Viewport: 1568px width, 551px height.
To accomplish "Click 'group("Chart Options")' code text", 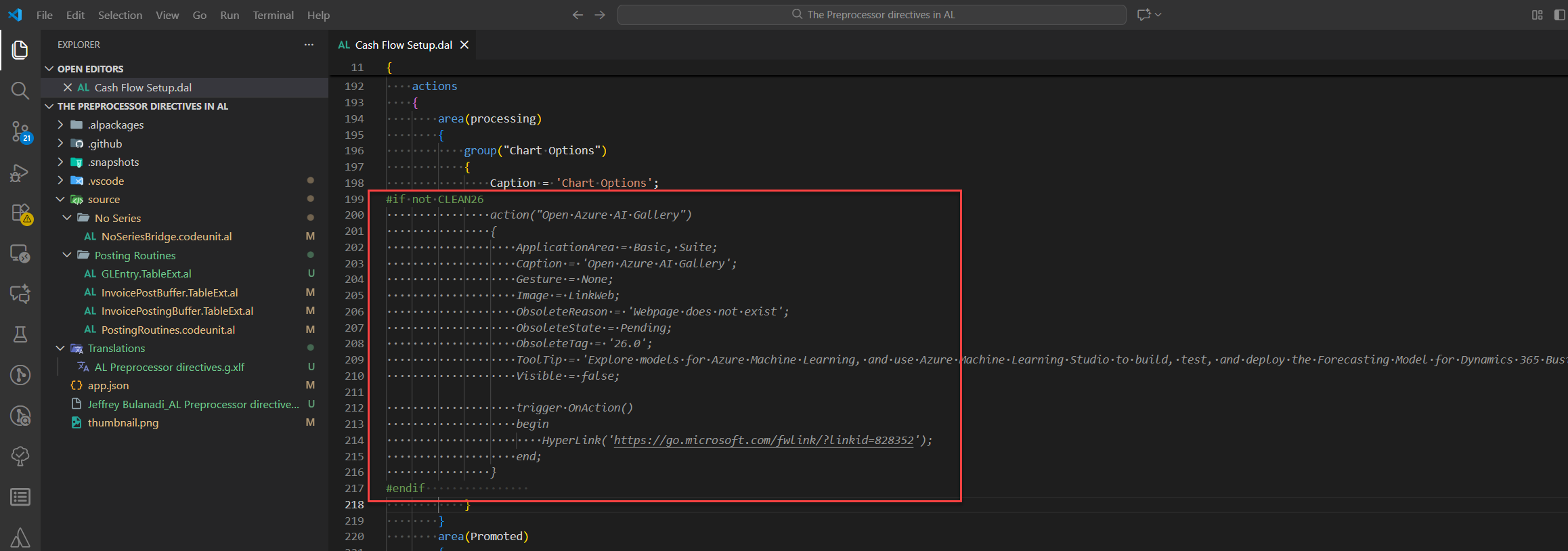I will (x=535, y=150).
